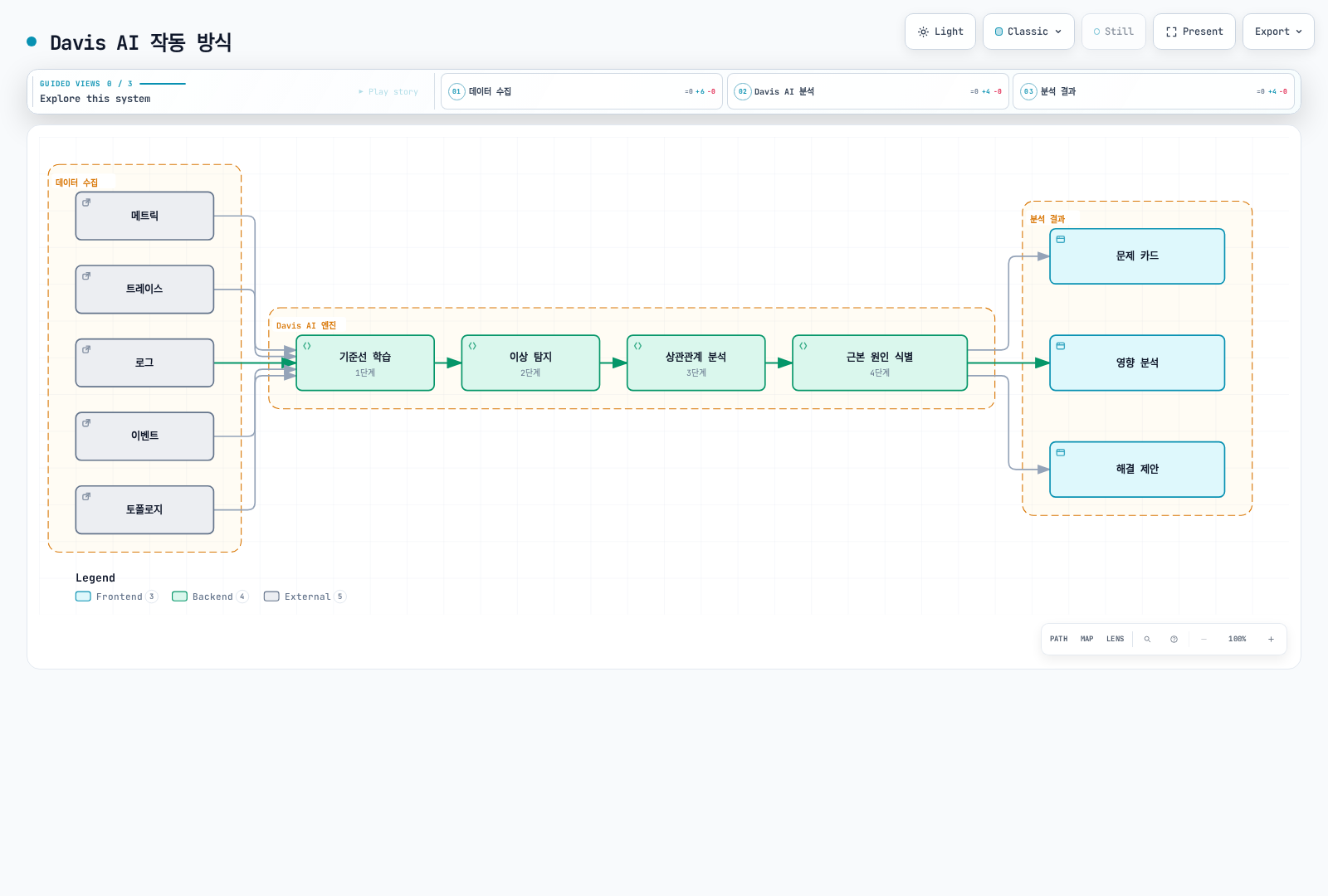Screen dimensions: 1328x896
Task: Click window icon on 해결 제안 node
Action: [x=1061, y=452]
